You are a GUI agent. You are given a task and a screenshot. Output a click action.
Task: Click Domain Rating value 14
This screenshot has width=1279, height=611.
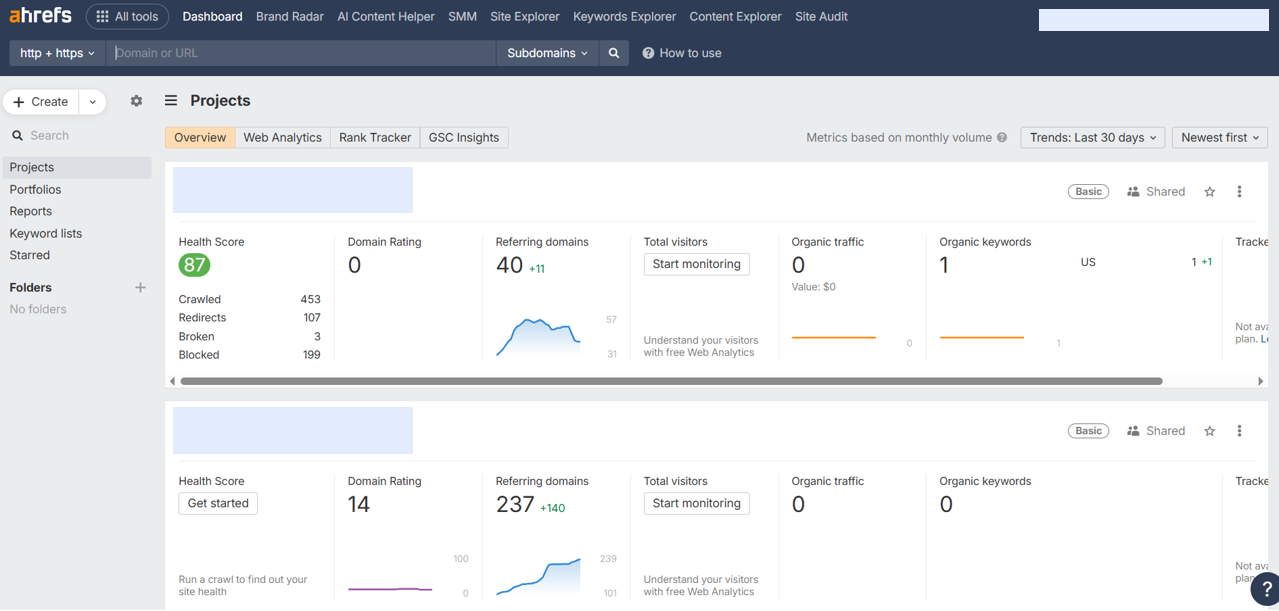point(359,504)
